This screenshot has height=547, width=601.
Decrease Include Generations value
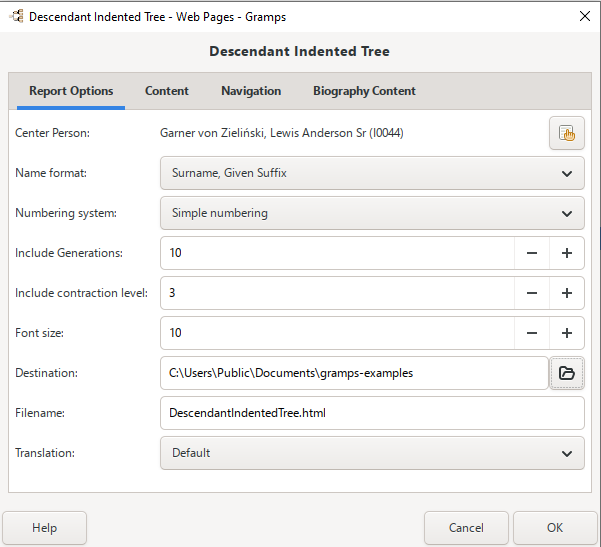[532, 253]
